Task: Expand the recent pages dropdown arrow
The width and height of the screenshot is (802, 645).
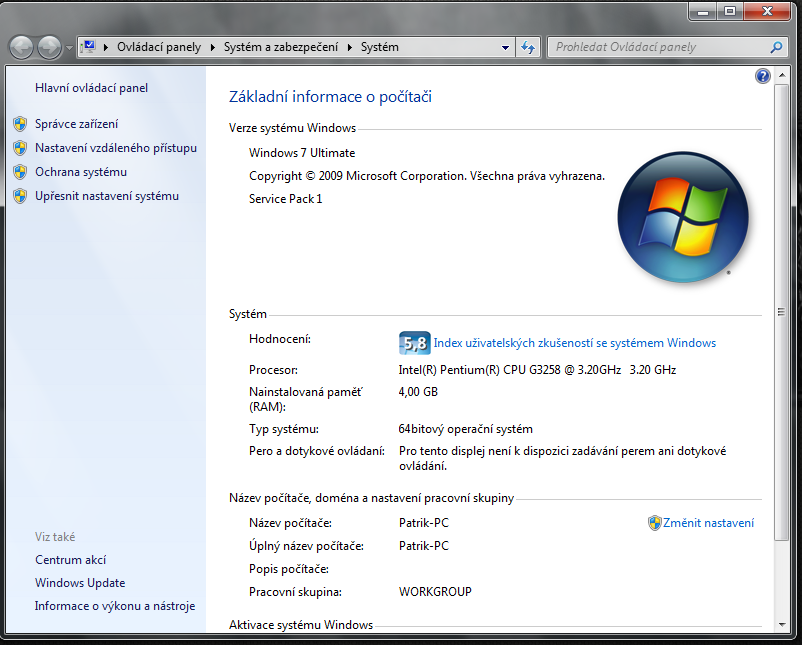Action: (x=69, y=47)
